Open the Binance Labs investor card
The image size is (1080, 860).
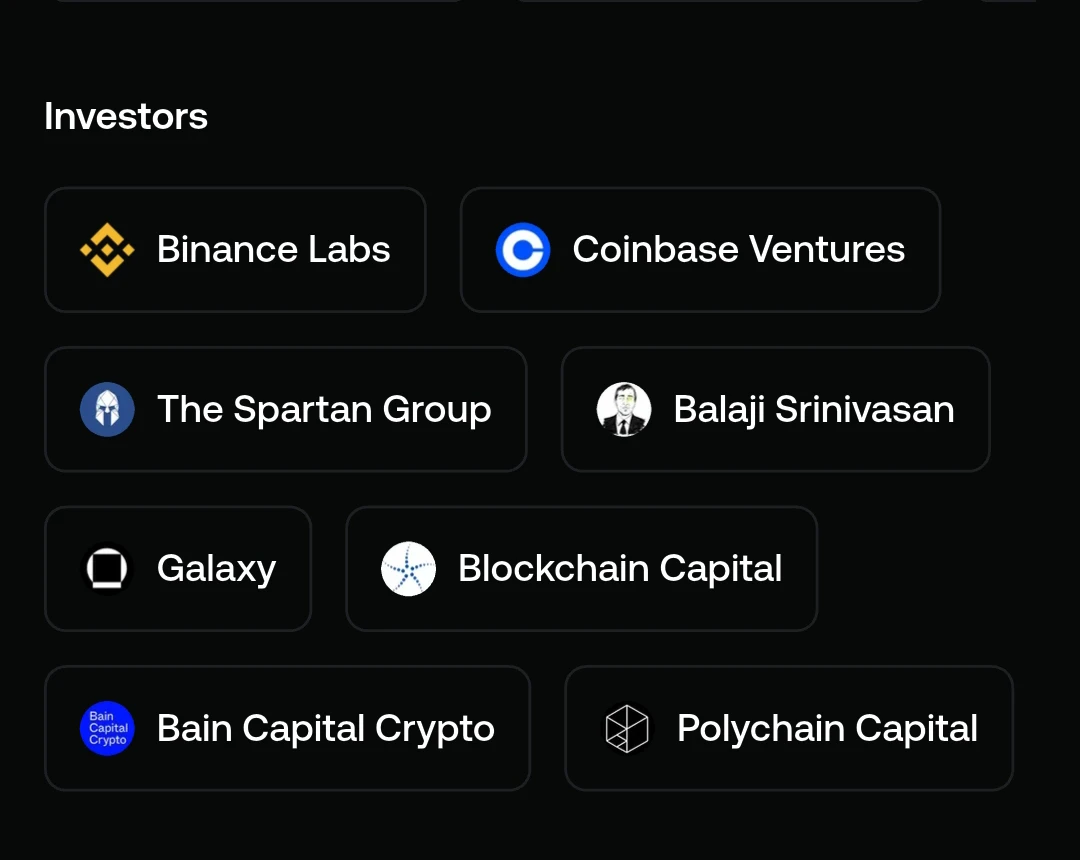236,249
